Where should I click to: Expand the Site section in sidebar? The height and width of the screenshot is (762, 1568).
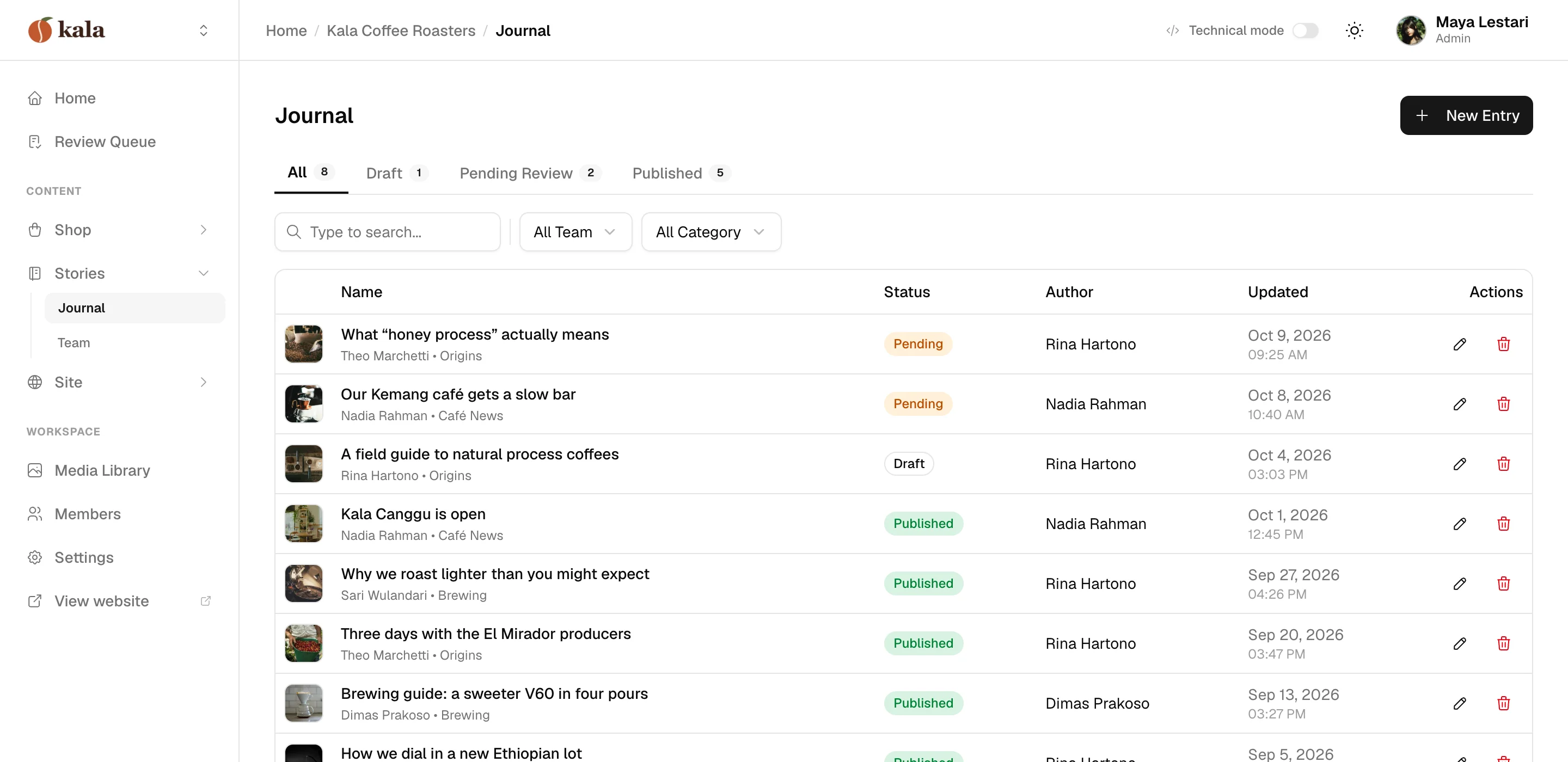click(x=119, y=382)
